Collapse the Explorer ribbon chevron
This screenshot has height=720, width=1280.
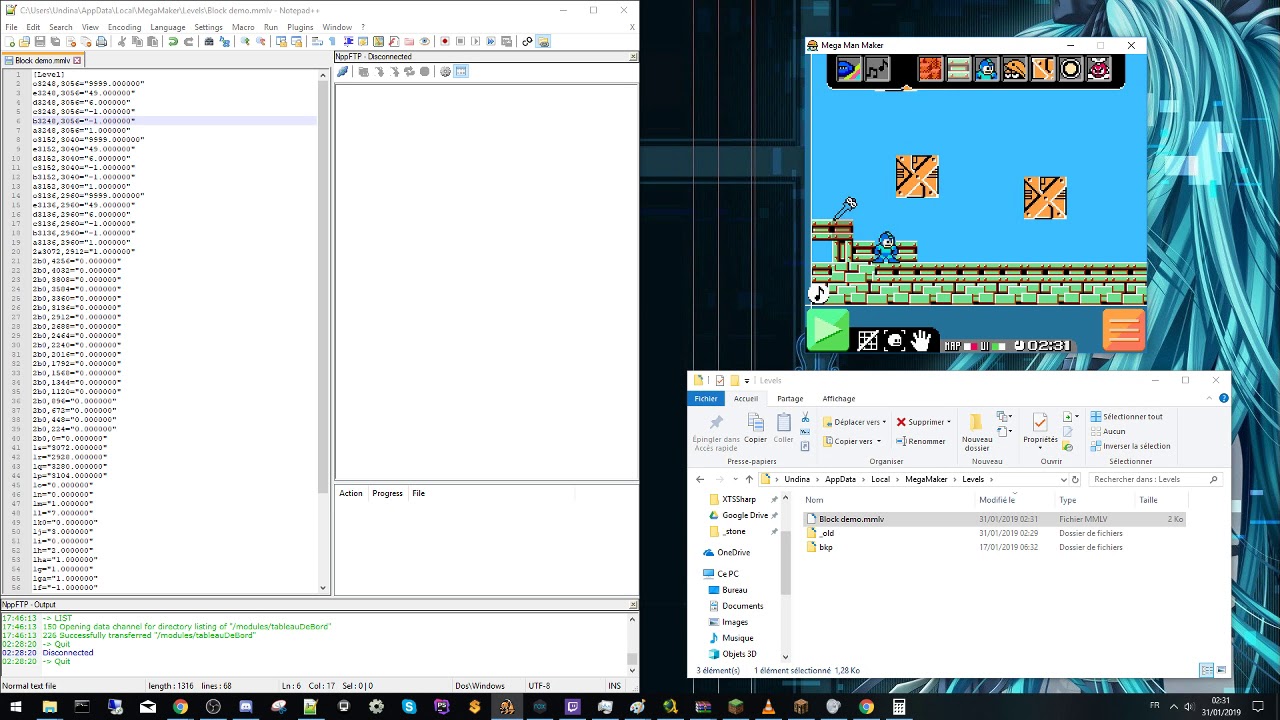1209,398
